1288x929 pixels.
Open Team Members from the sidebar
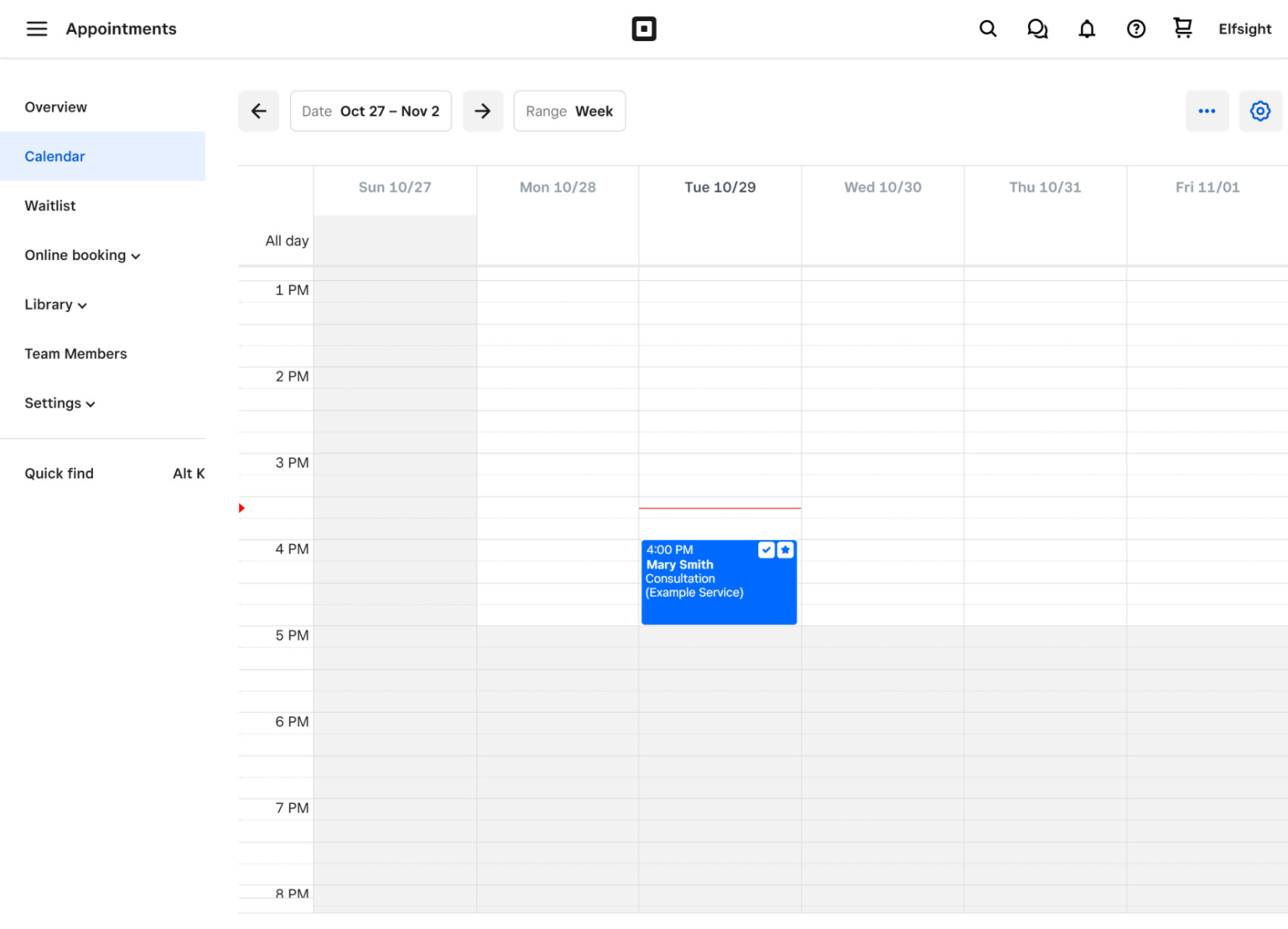(75, 353)
